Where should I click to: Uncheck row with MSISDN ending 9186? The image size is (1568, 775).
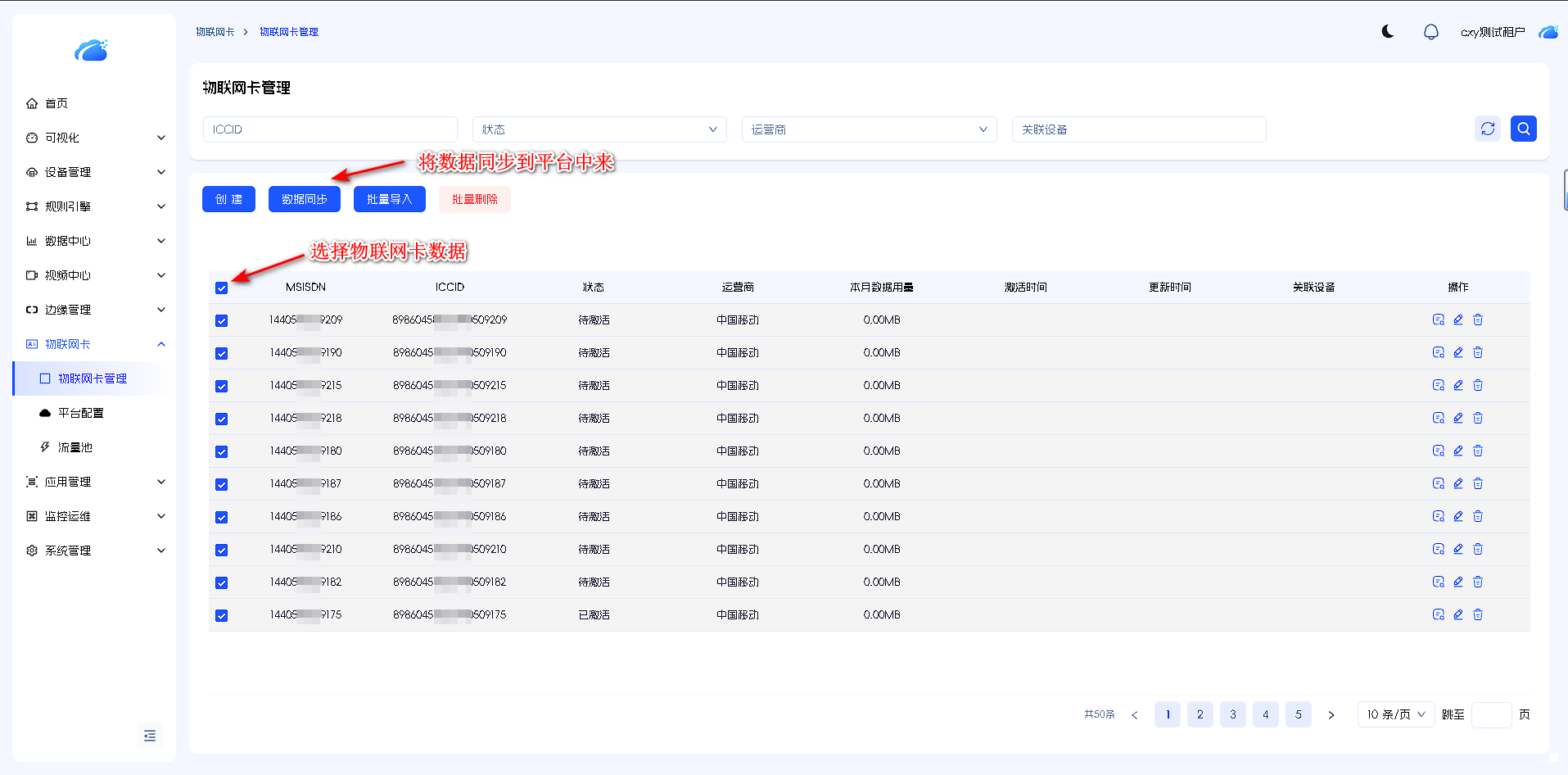(x=221, y=517)
